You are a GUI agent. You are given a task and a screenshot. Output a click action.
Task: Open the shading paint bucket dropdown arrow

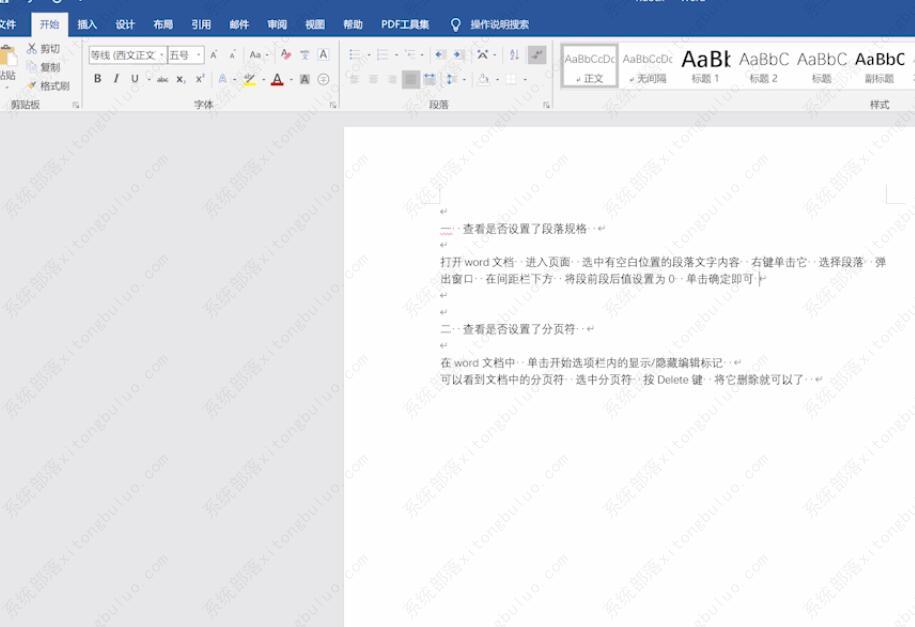coord(497,79)
